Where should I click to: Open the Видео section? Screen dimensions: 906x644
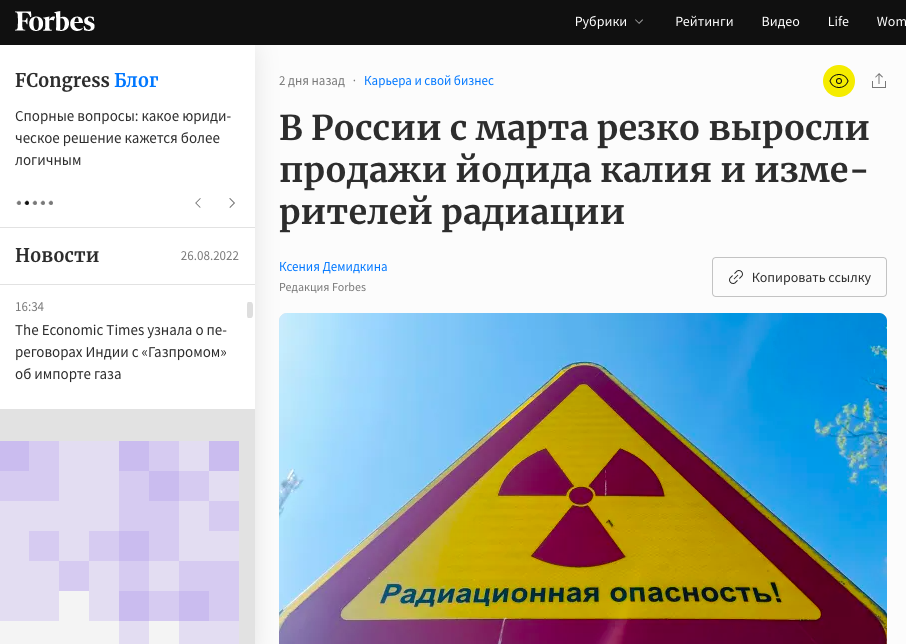(780, 22)
